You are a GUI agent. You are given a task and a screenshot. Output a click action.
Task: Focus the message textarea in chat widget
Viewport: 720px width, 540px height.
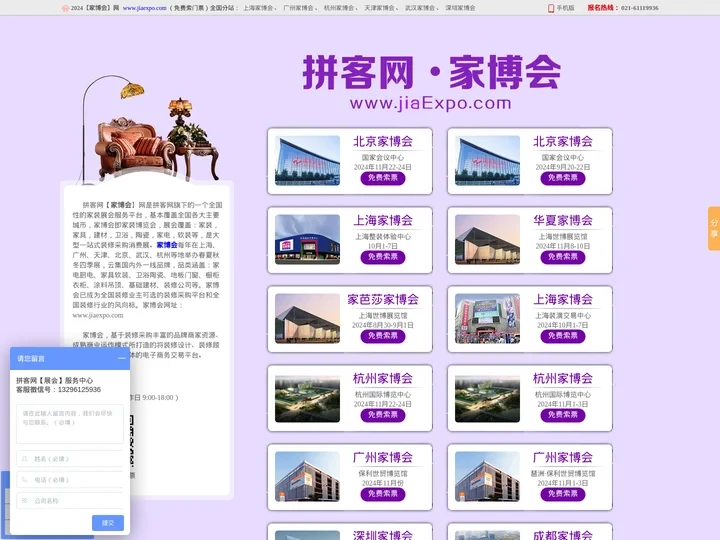coord(70,424)
